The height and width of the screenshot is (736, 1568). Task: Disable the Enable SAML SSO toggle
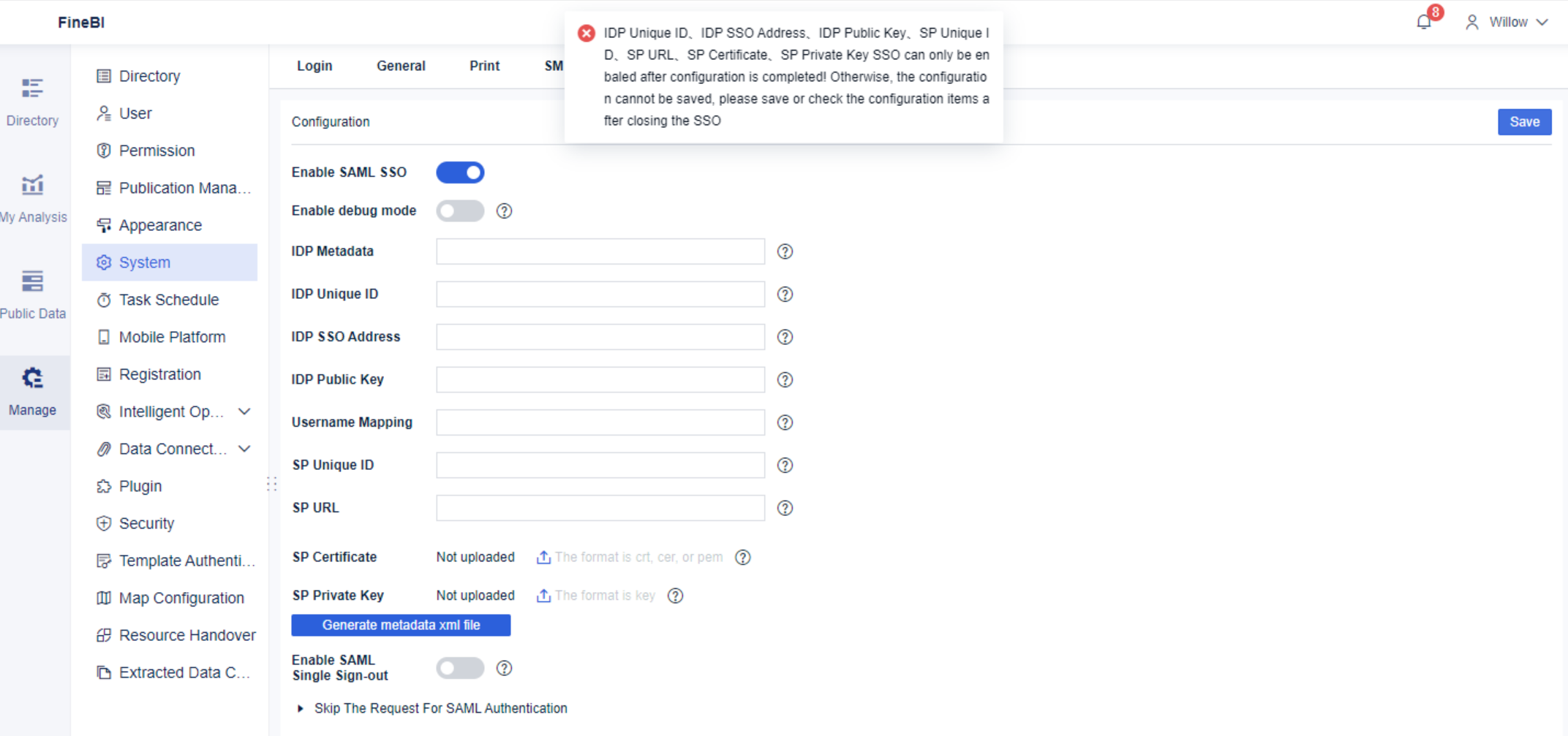460,172
